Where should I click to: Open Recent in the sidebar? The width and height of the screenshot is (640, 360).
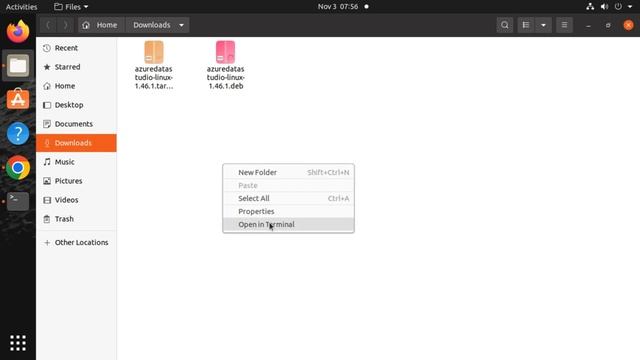point(76,48)
